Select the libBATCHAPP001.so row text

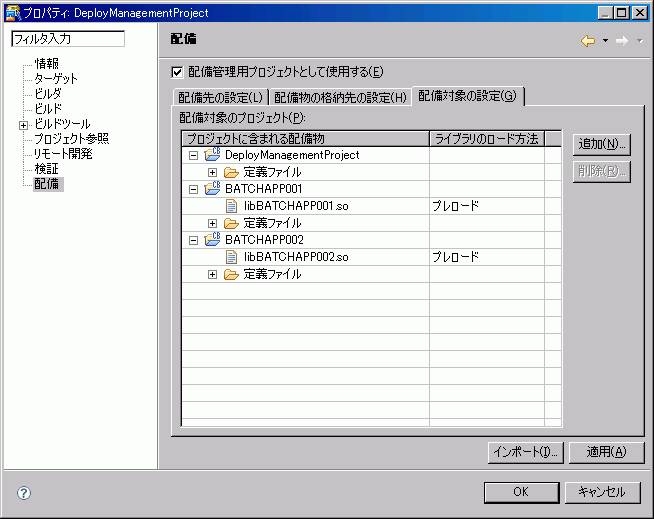coord(296,206)
